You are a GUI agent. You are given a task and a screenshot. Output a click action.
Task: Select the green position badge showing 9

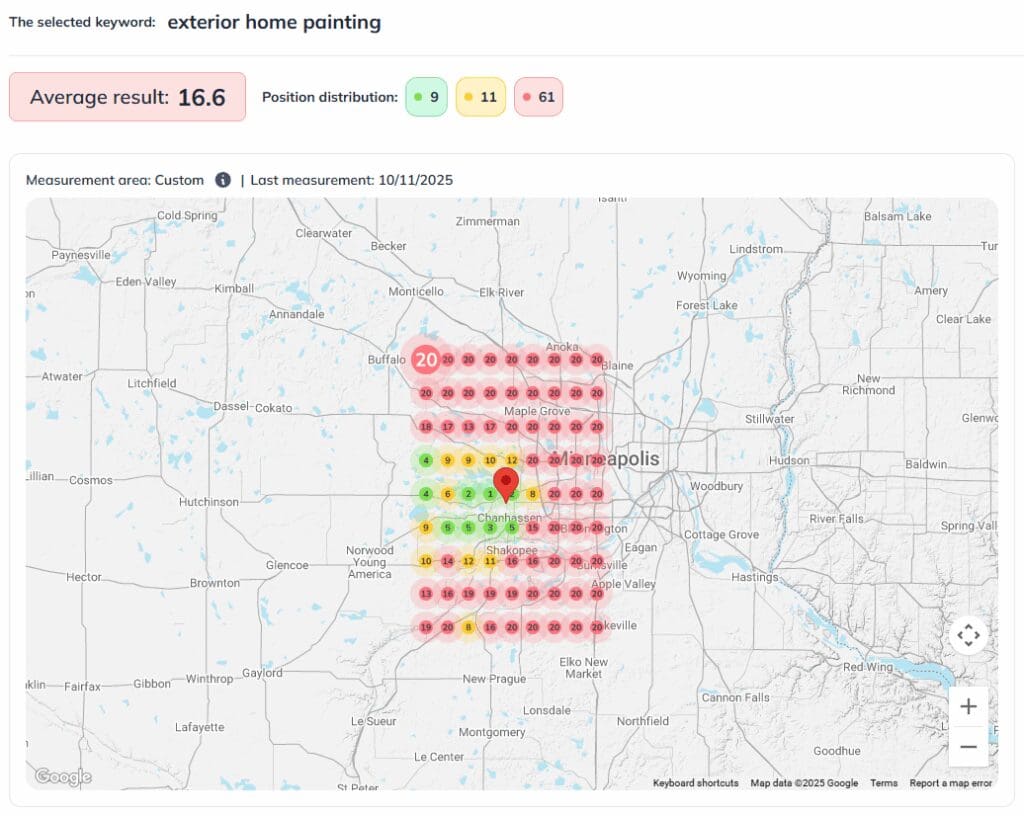pyautogui.click(x=427, y=97)
